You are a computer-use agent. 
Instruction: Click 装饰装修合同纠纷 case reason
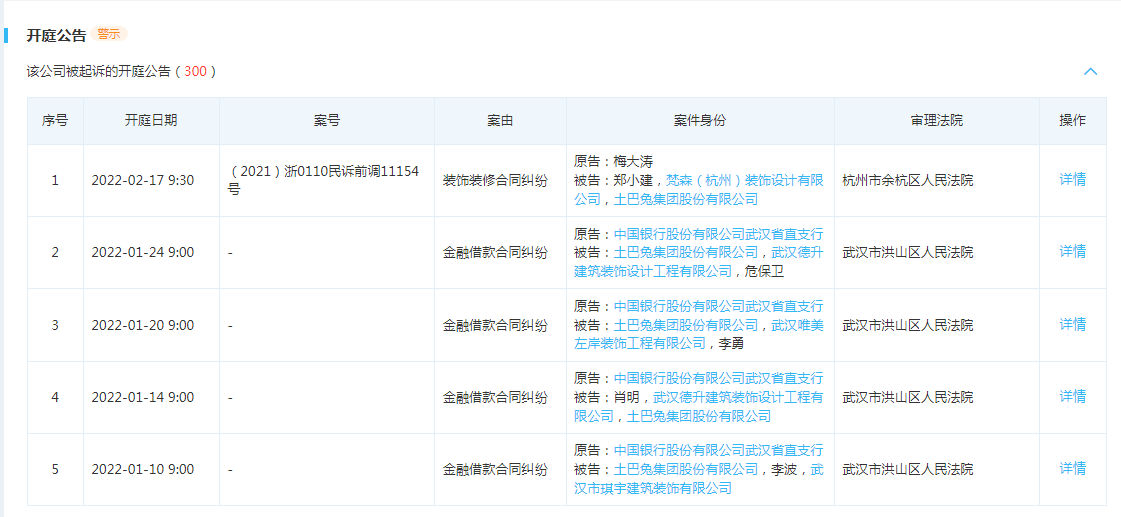(495, 180)
